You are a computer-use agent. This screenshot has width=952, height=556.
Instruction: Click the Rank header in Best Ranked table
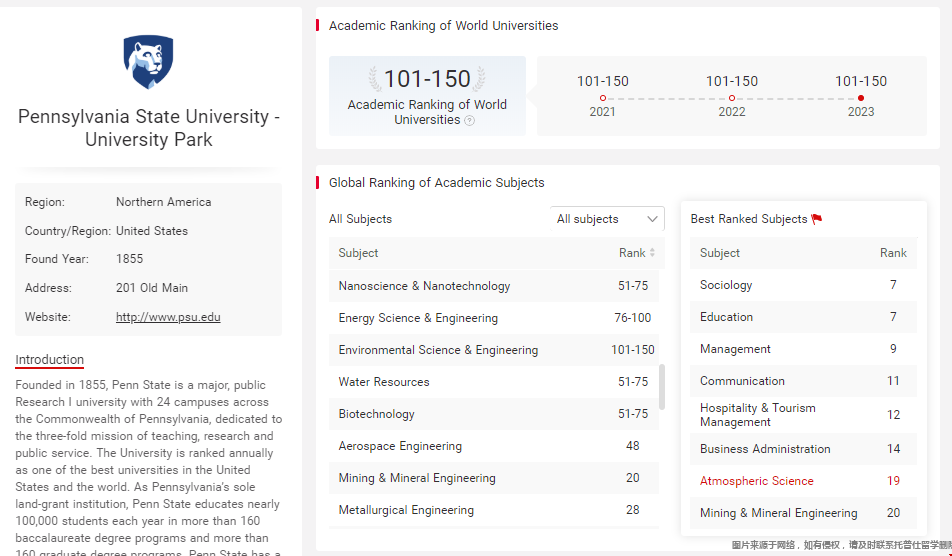coord(893,253)
